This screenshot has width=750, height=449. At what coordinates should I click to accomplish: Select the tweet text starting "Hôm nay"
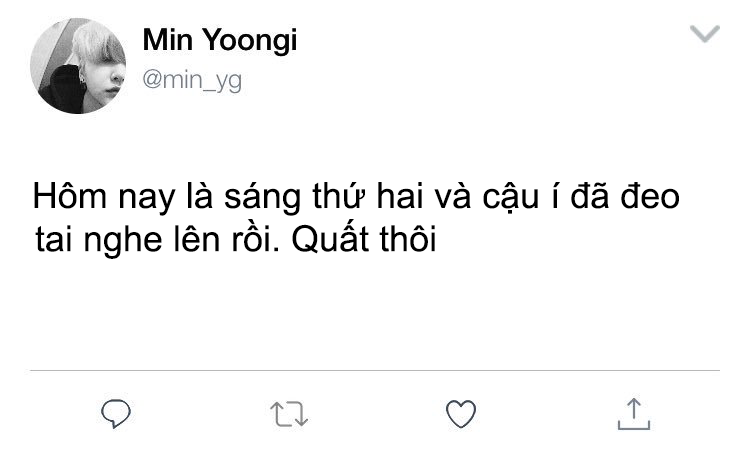click(356, 218)
